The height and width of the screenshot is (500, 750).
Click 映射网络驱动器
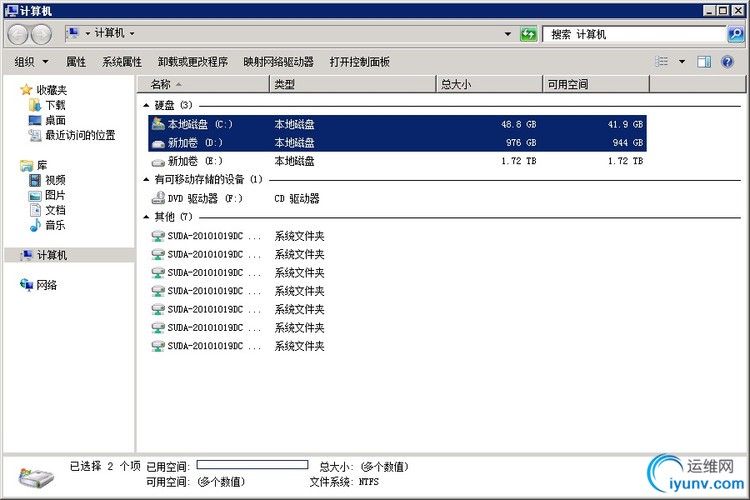pos(278,62)
